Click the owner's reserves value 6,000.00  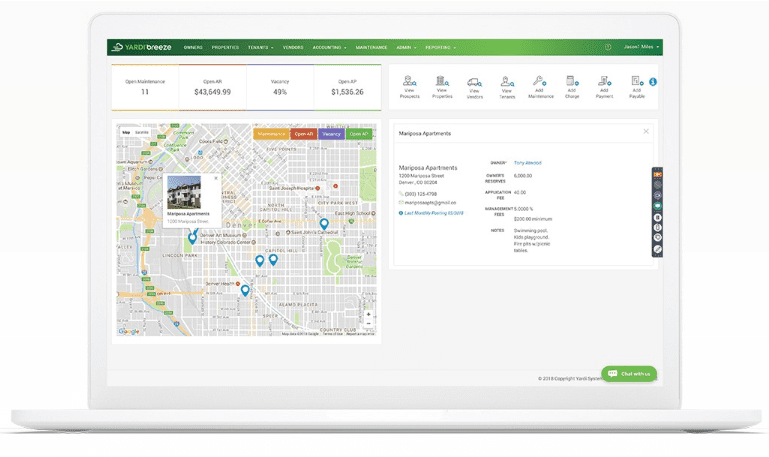(x=523, y=176)
